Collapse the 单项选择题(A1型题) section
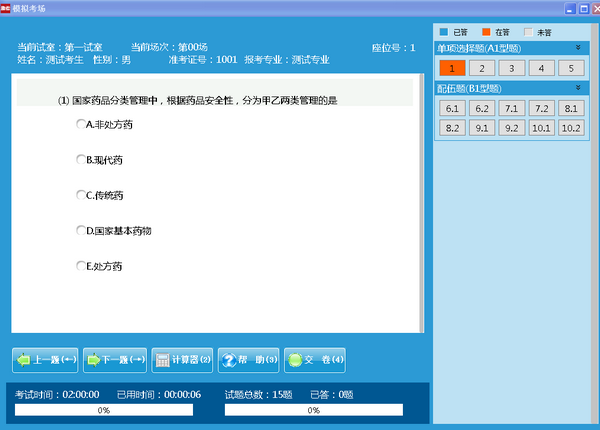Screen dimensions: 600x430 tap(577, 48)
